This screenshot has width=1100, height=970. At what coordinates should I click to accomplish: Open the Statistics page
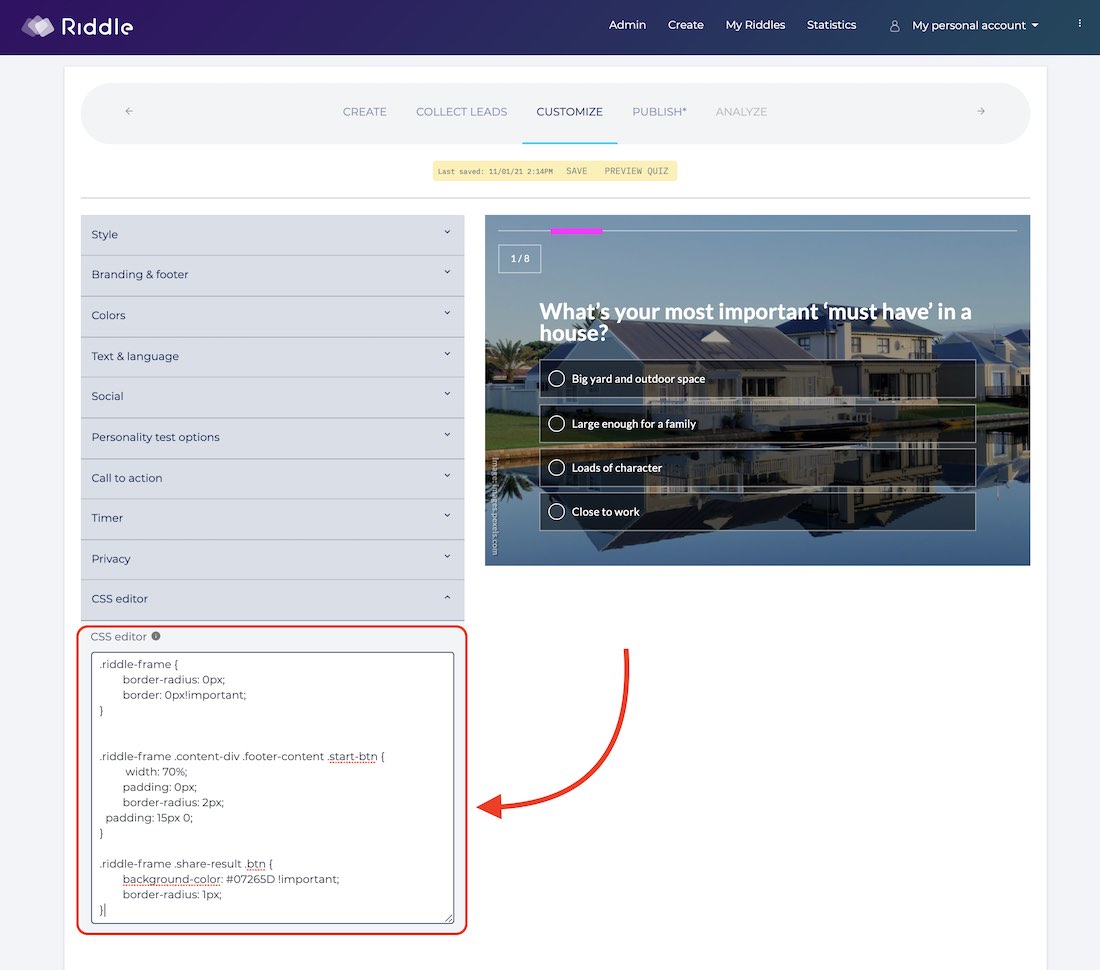coord(831,25)
